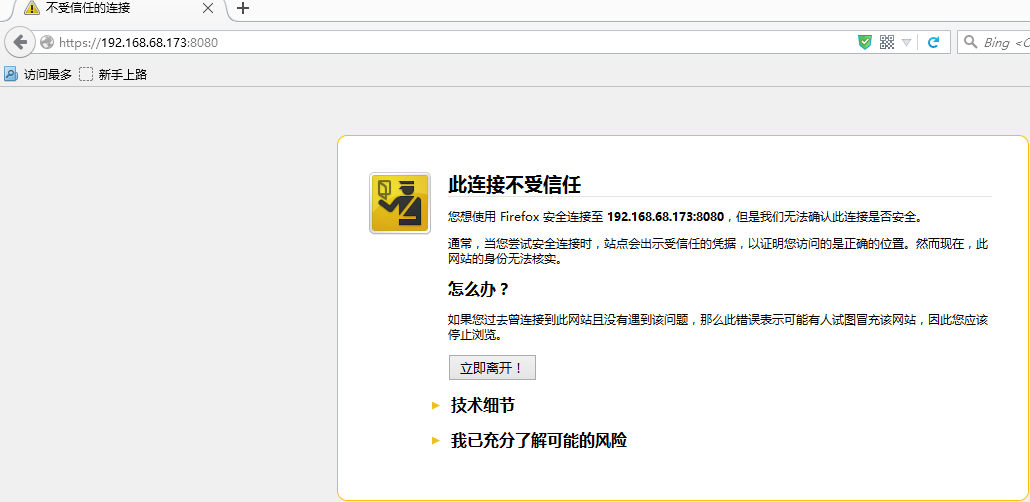The width and height of the screenshot is (1030, 502).
Task: Click the green shield security icon
Action: point(865,43)
